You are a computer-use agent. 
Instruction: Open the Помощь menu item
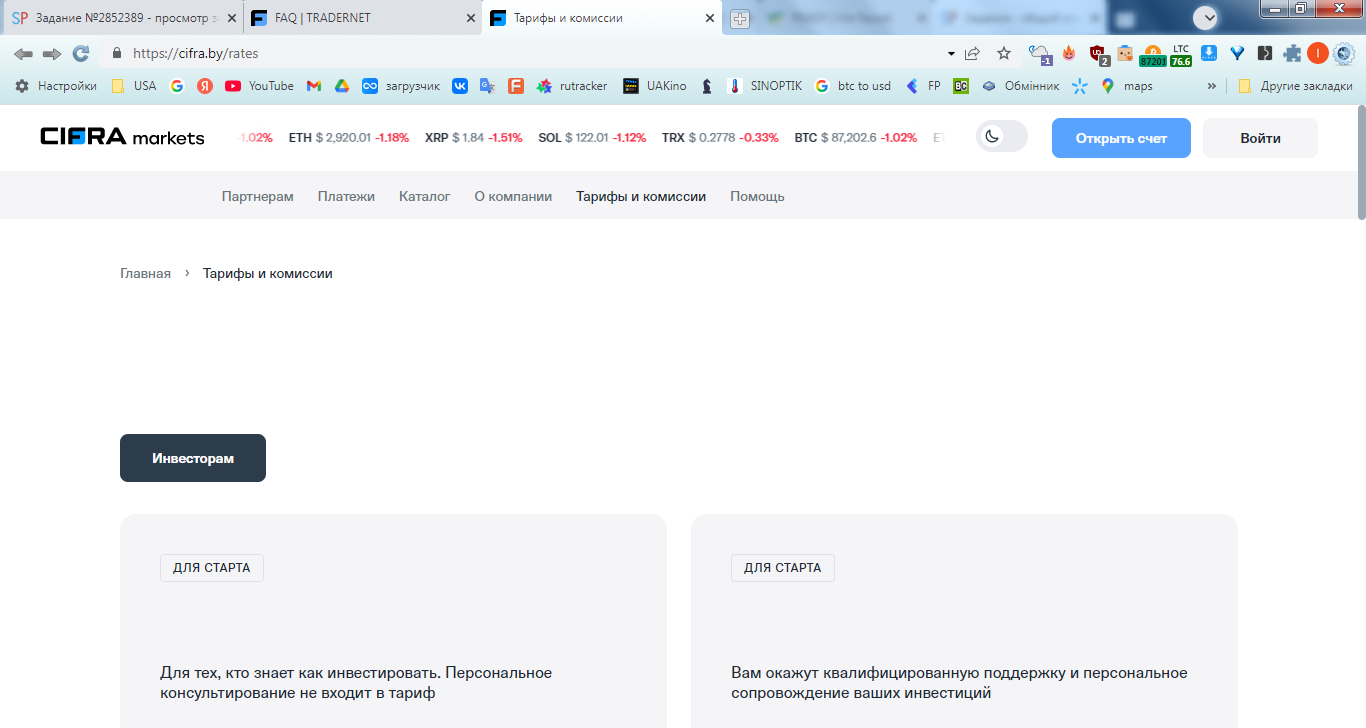coord(757,197)
